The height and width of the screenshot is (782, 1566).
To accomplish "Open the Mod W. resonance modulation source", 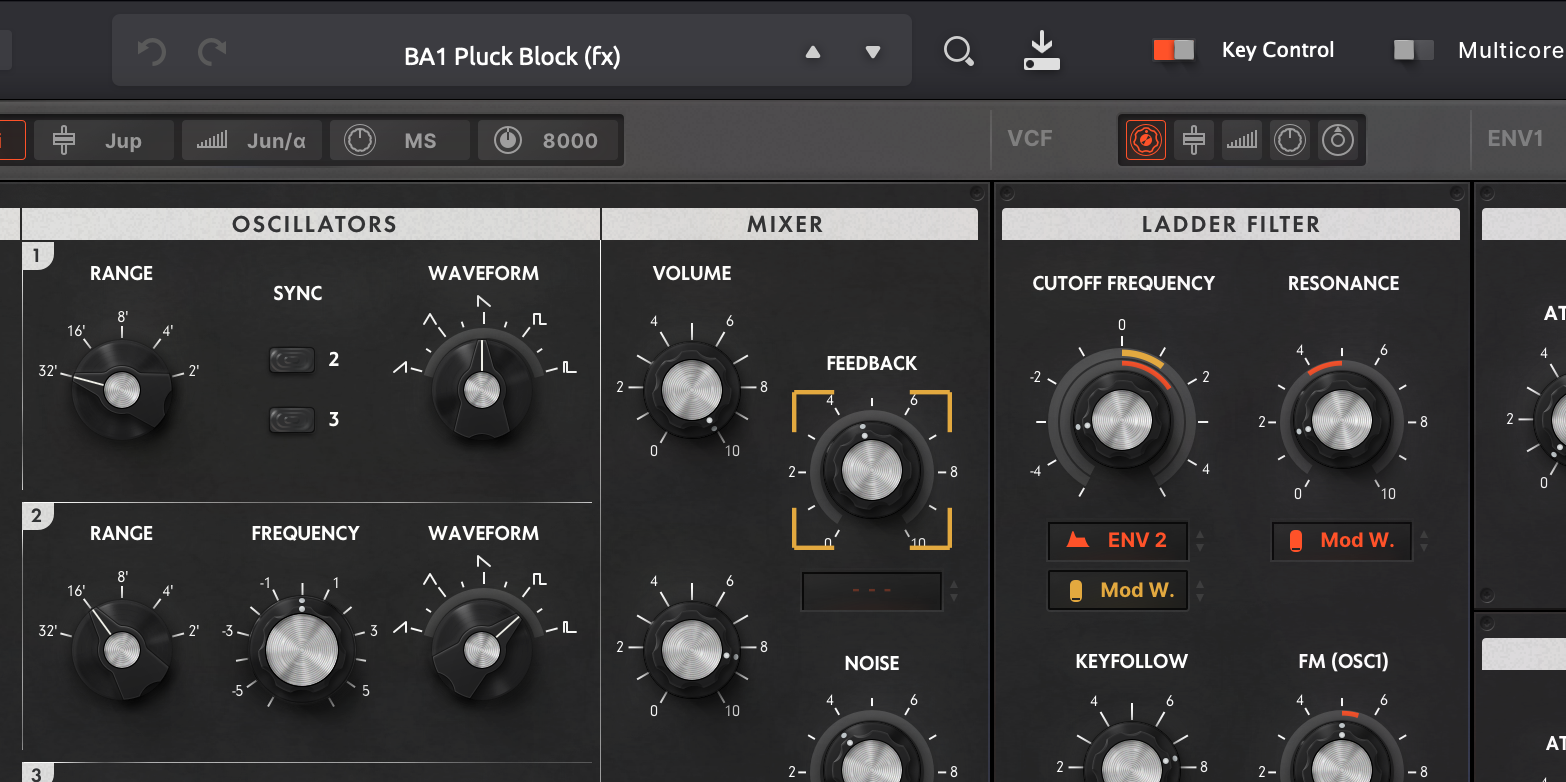I will [1341, 541].
